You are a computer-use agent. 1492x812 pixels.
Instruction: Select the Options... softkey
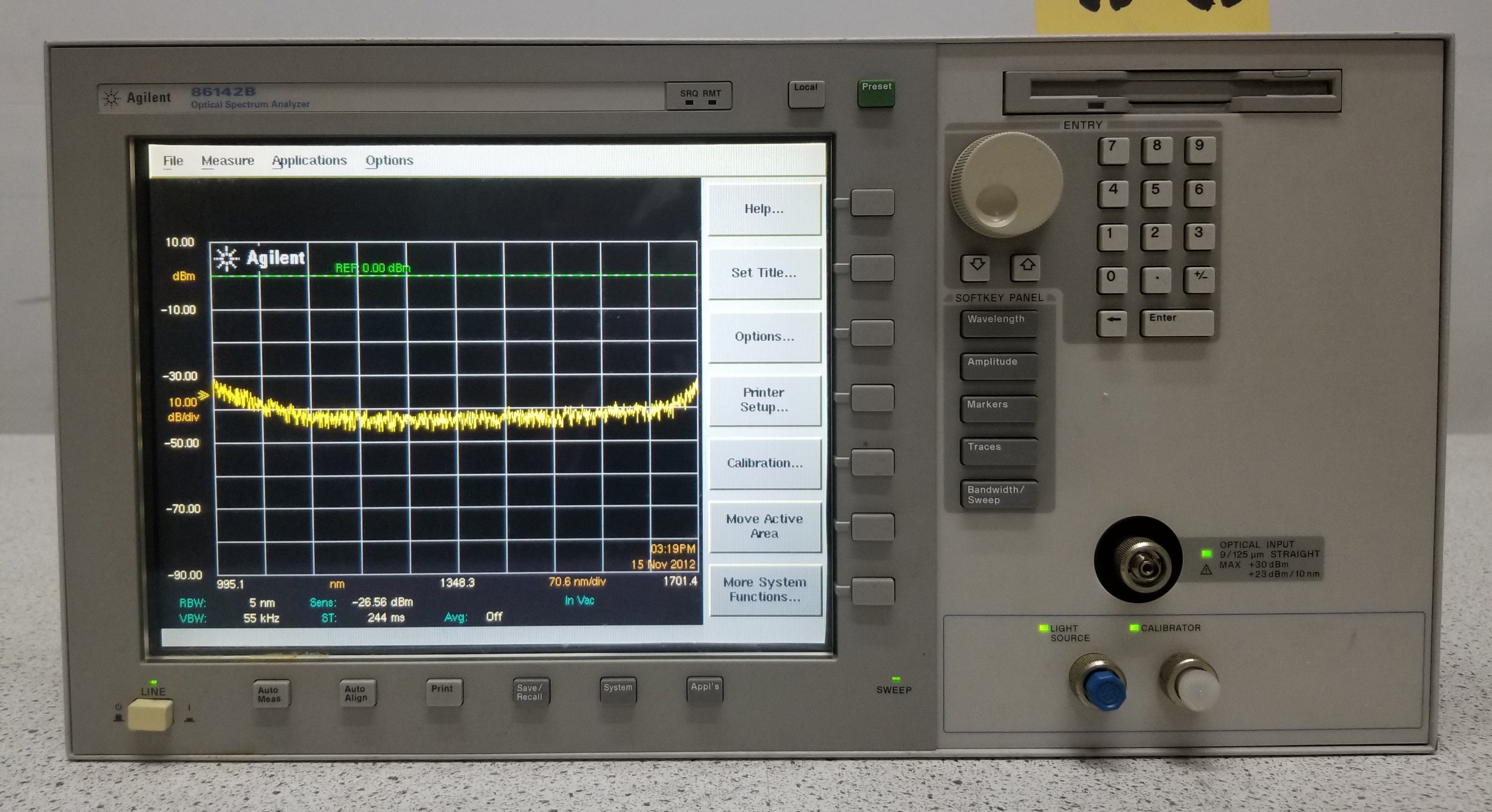(x=764, y=337)
